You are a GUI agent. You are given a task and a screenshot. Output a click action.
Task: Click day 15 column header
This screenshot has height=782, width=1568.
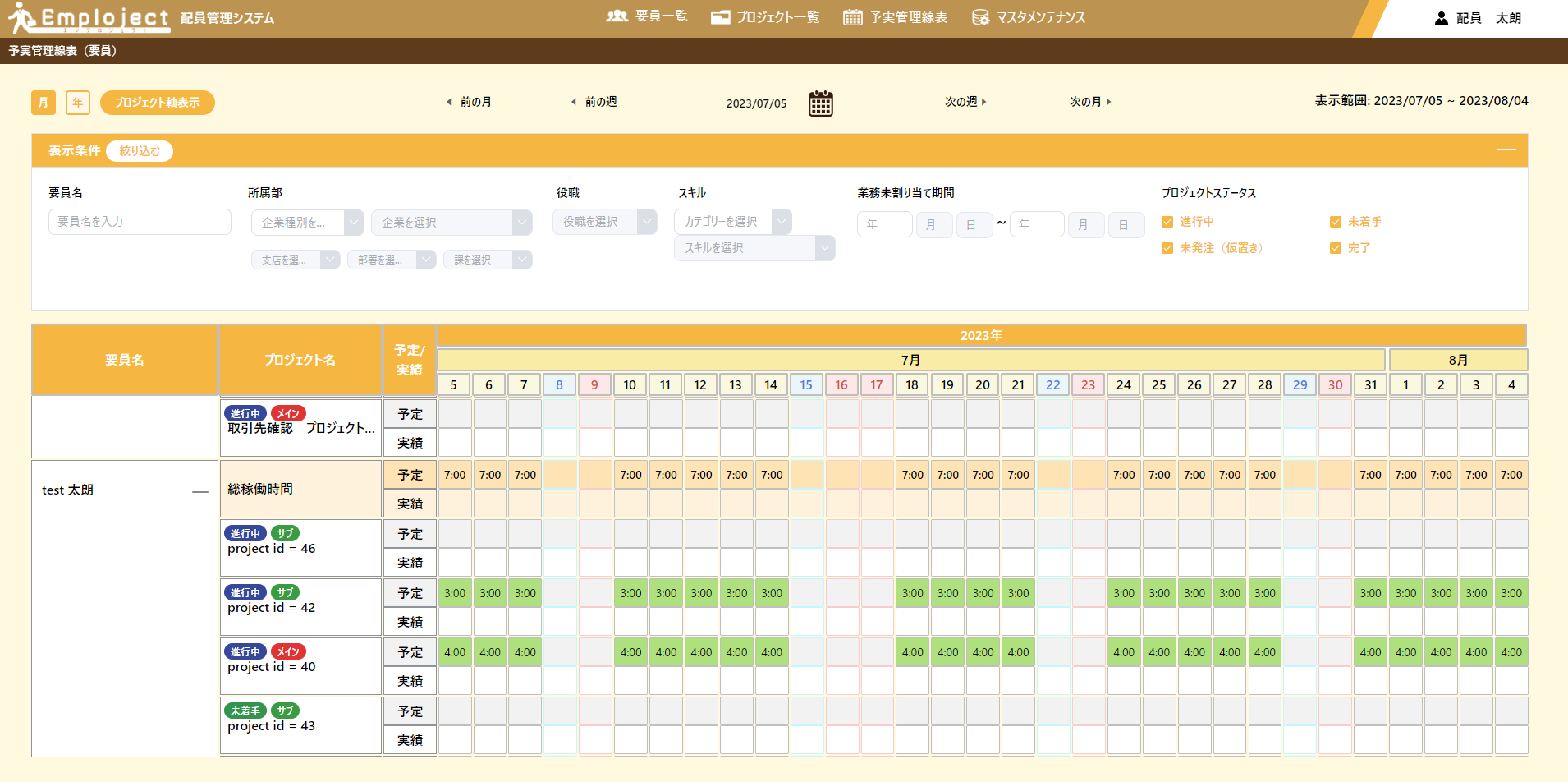click(x=806, y=384)
